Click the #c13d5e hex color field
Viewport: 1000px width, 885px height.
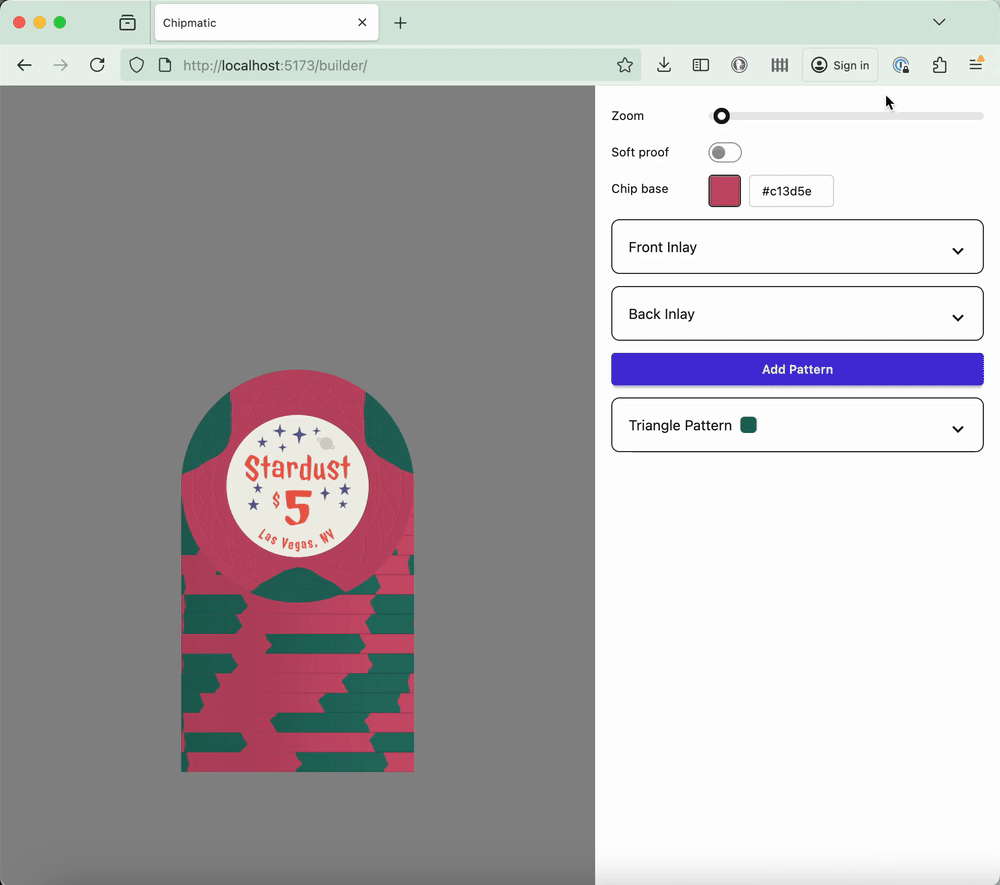(x=791, y=191)
